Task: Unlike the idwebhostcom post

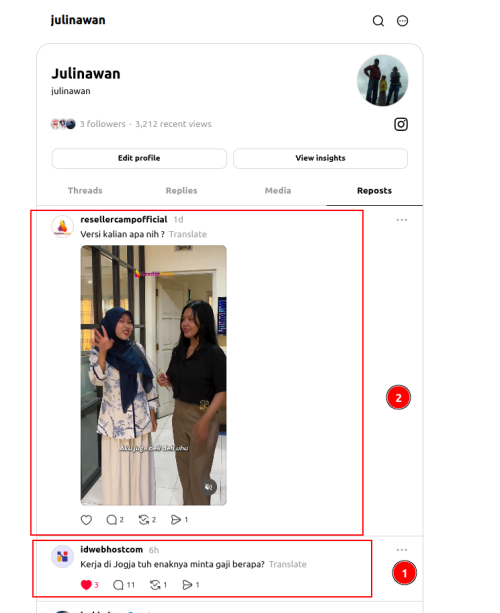Action: 86,585
